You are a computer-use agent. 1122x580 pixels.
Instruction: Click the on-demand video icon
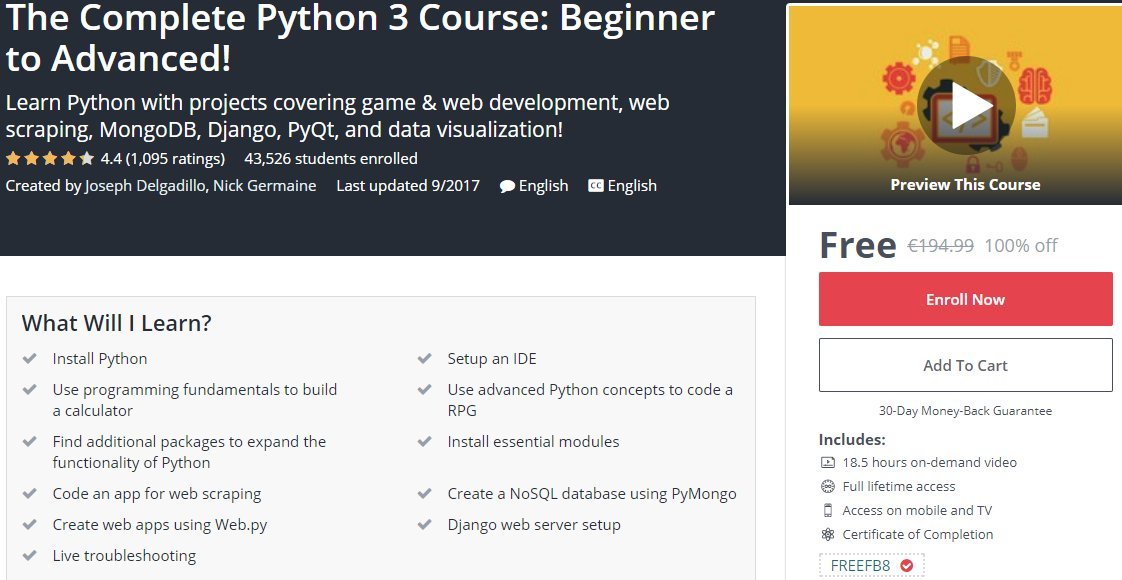coord(827,463)
